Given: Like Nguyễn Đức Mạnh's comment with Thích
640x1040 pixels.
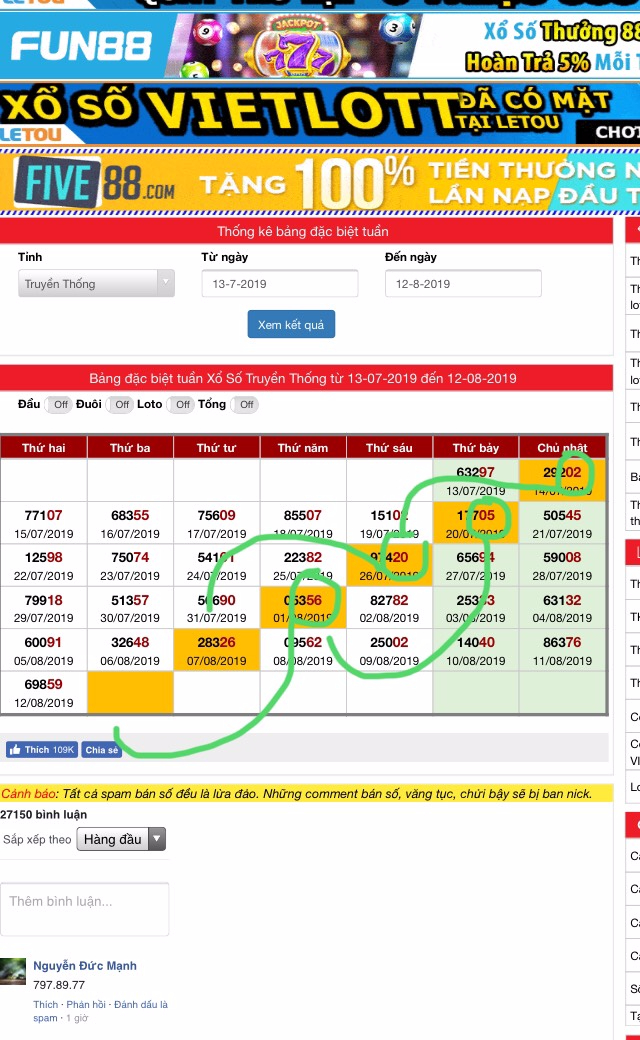Looking at the screenshot, I should 46,1004.
